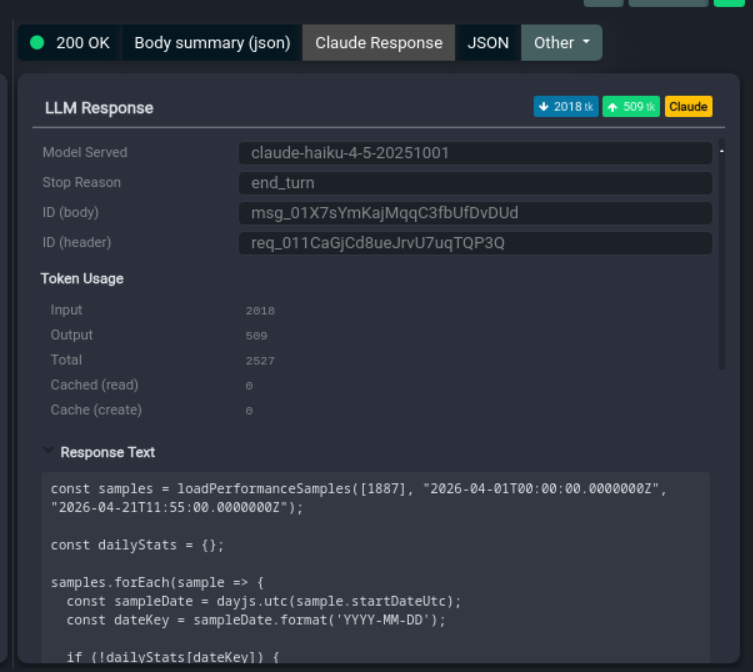Open the Body summary (json) tab

click(212, 43)
